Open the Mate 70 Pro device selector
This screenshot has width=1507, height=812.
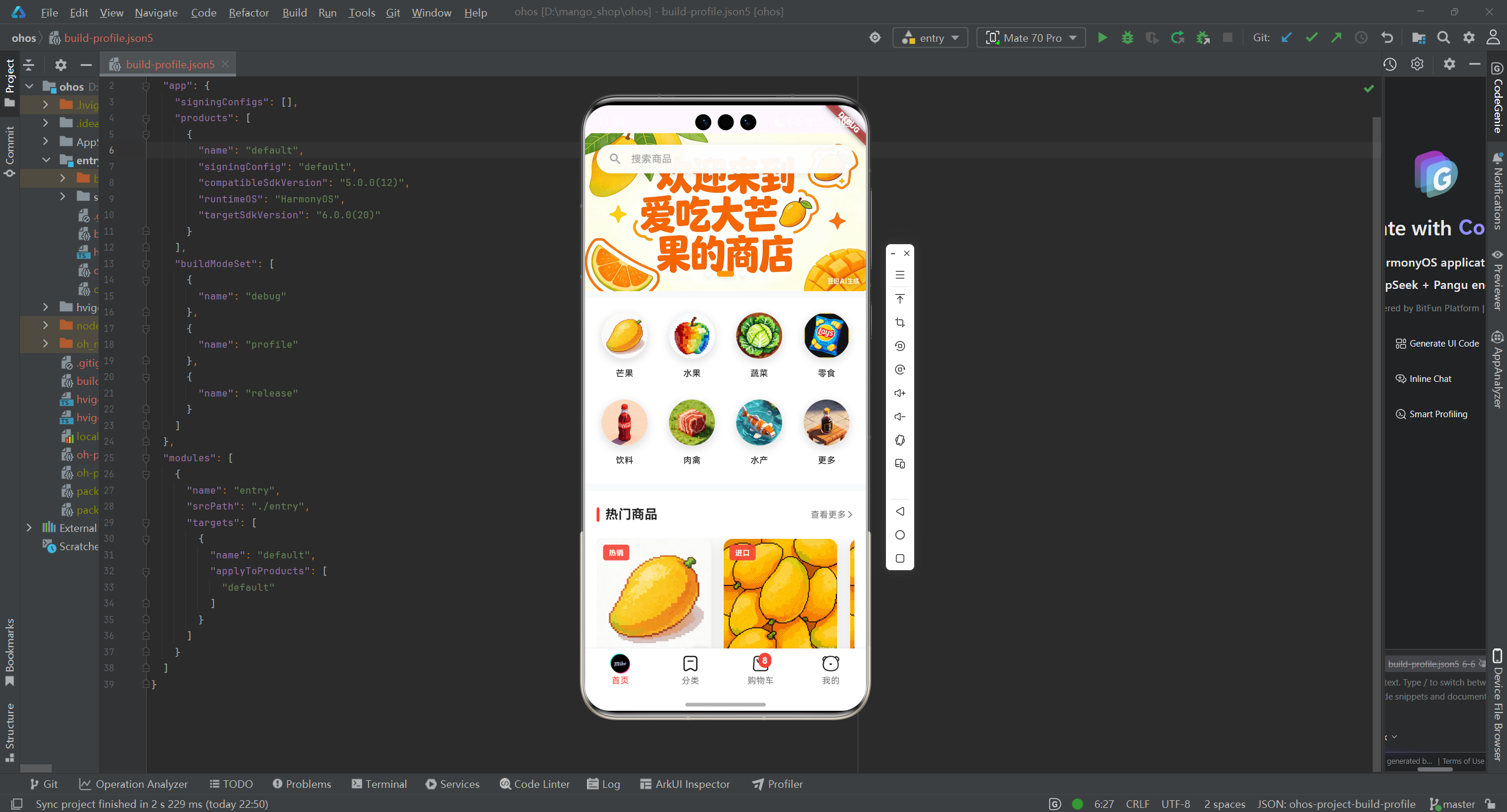tap(1030, 37)
